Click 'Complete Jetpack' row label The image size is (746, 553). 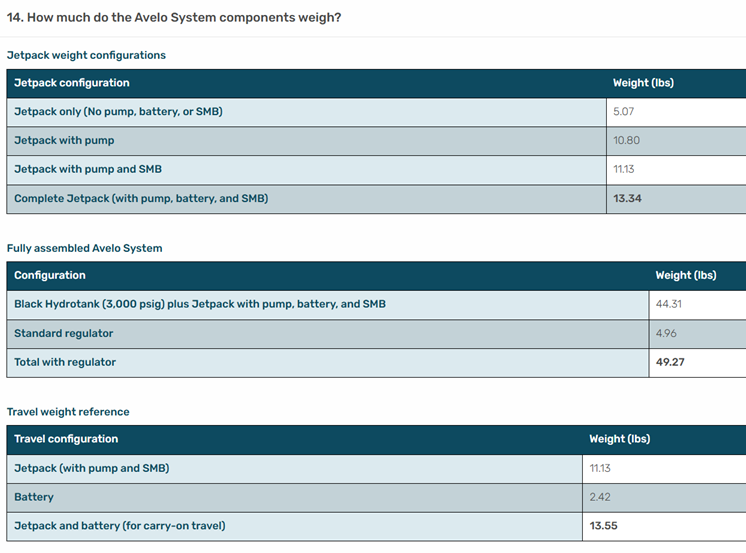click(x=141, y=199)
